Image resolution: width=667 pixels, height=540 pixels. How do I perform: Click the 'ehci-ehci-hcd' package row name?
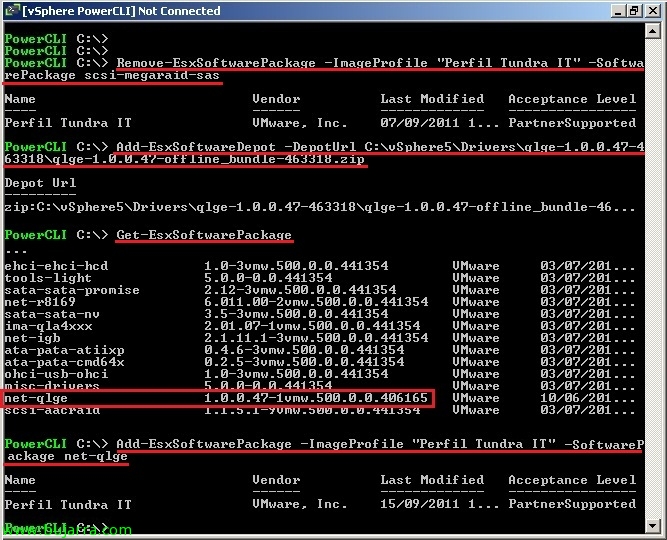(x=56, y=266)
